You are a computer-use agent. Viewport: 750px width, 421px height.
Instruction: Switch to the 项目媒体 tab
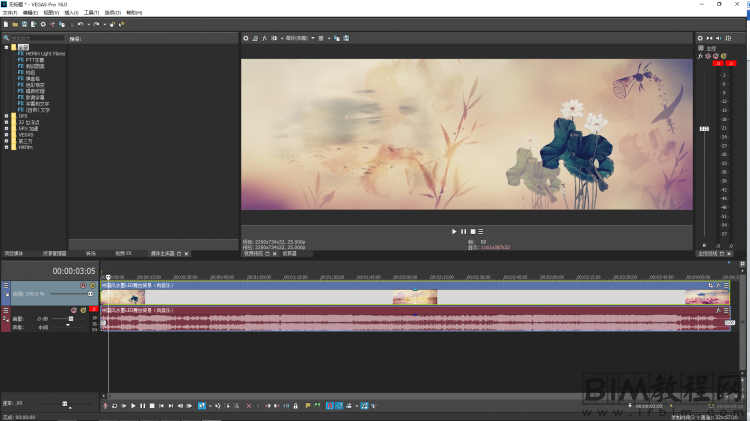tap(14, 254)
